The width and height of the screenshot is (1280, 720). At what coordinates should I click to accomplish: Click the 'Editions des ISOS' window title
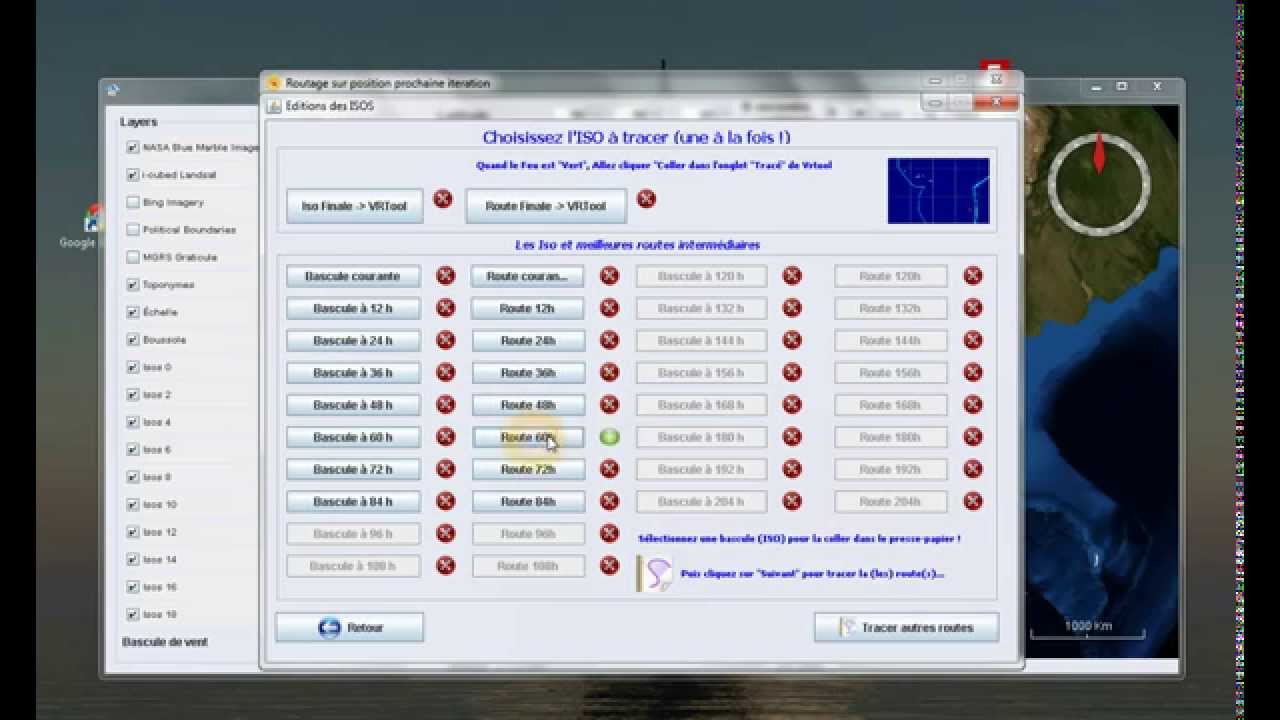(x=330, y=105)
